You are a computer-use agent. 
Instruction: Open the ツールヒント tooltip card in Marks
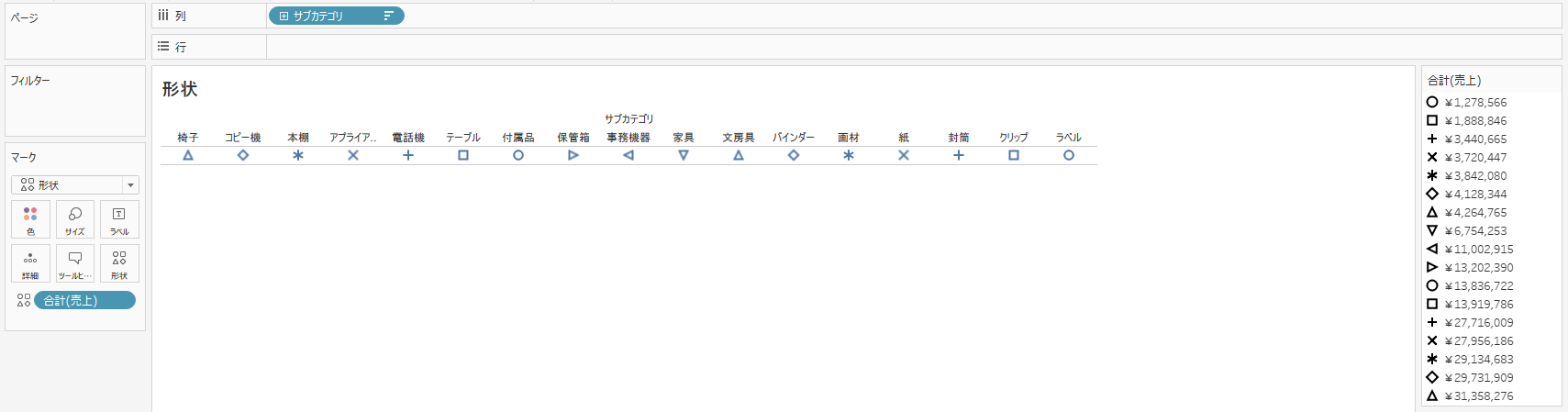click(75, 263)
